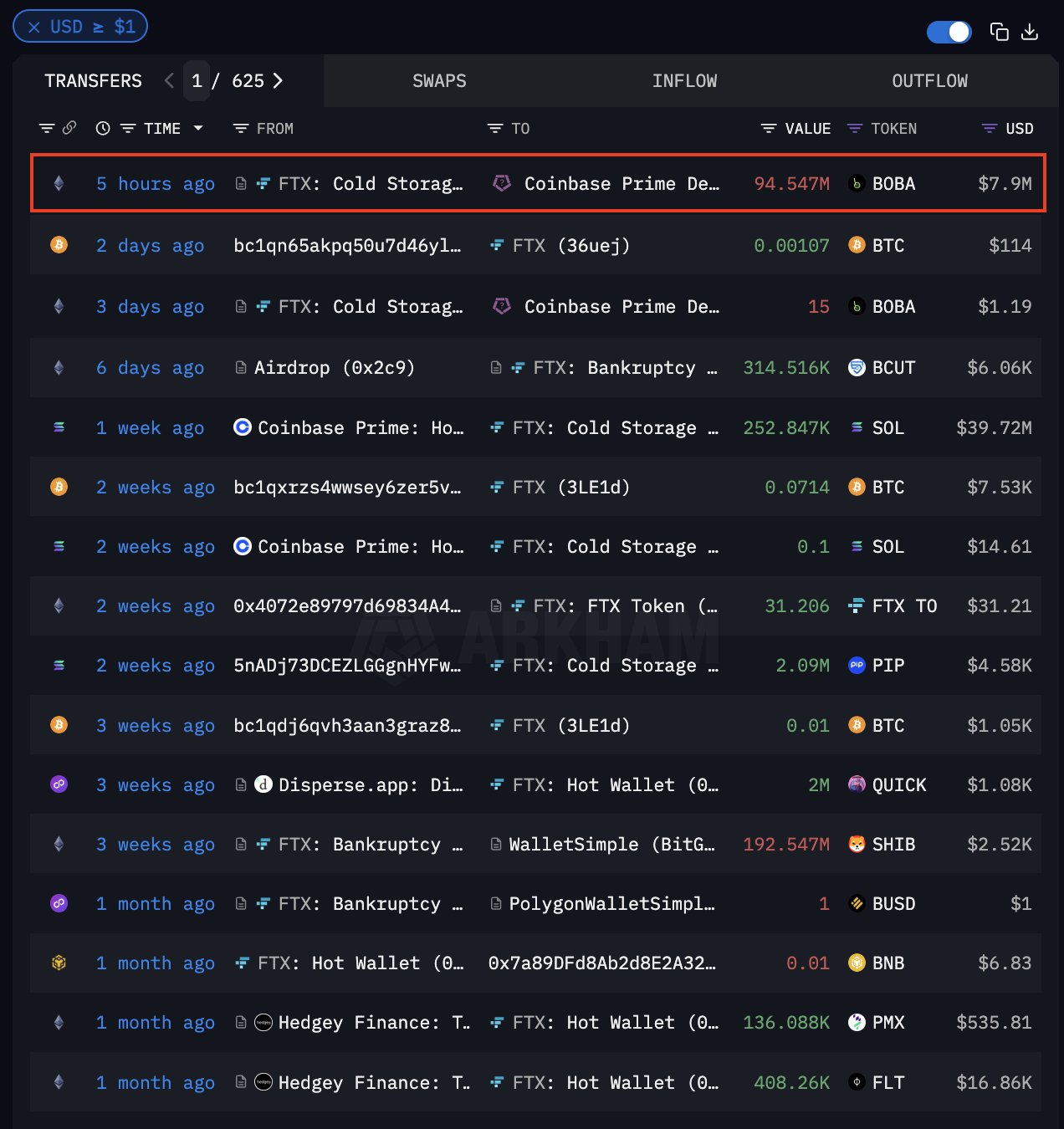Open address bc1qdj6qvh3aan3graz8…
The image size is (1064, 1129).
[347, 725]
